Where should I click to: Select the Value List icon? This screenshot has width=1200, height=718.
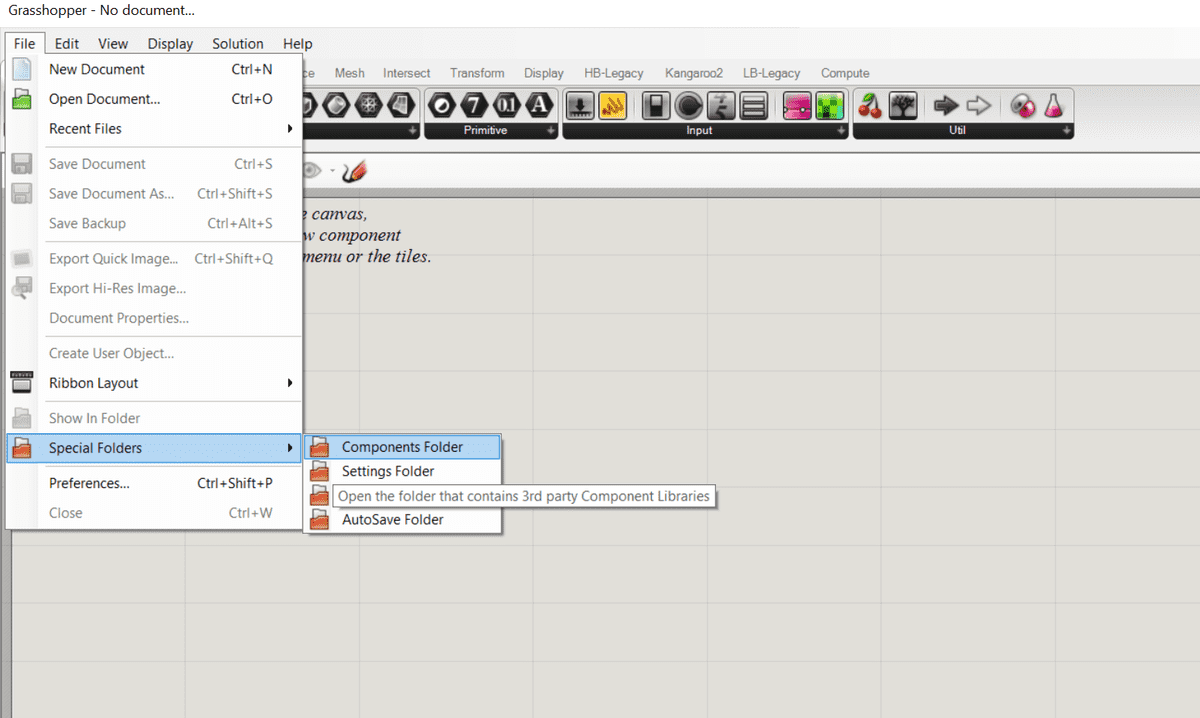tap(753, 106)
